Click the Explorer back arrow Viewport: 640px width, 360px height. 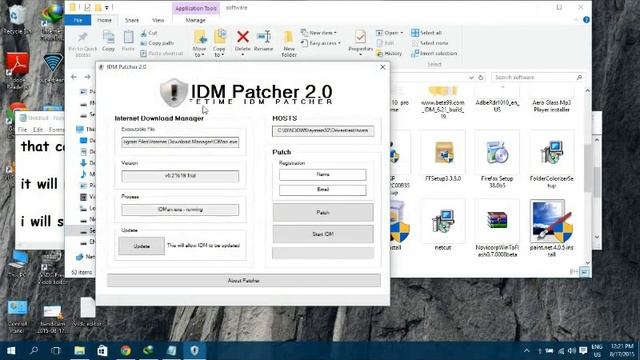click(74, 77)
